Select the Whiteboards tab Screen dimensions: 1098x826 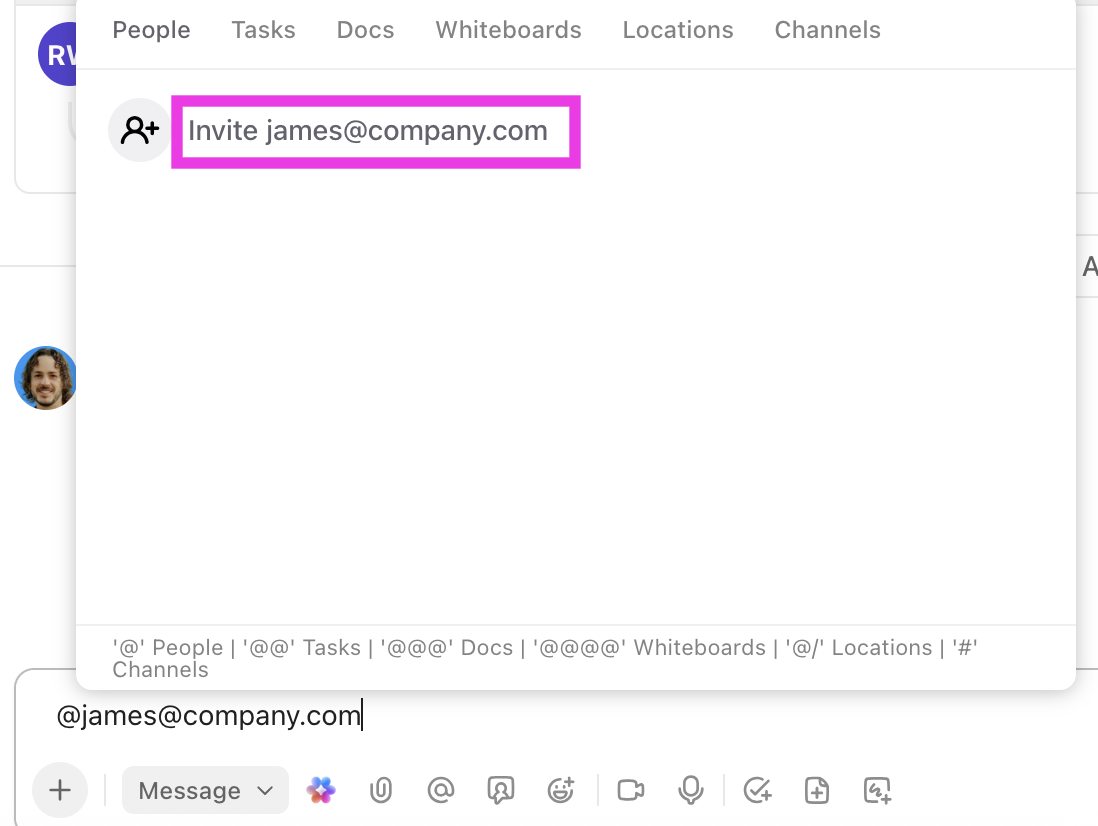pyautogui.click(x=508, y=30)
